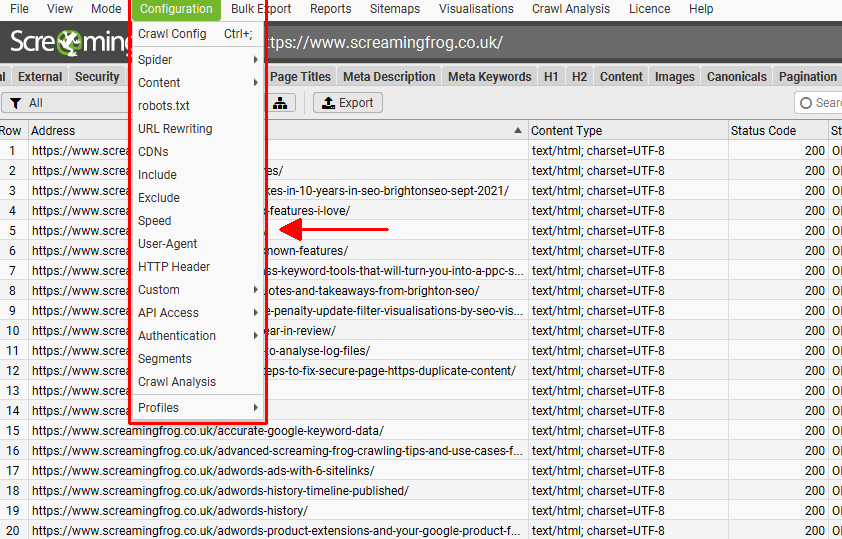
Task: Select row 20 adwords-product-extensions URL
Action: (x=275, y=531)
